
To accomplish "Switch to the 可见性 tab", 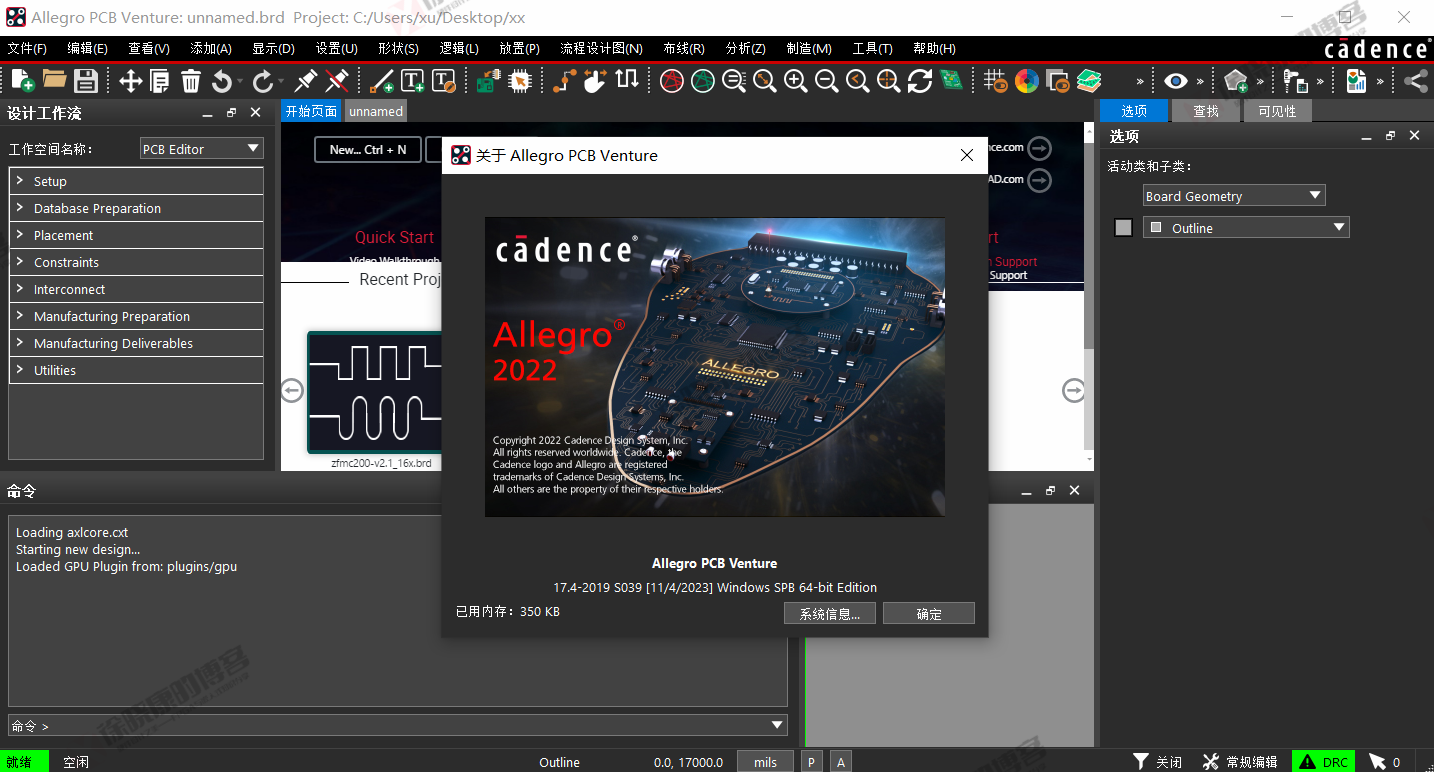I will click(1277, 111).
